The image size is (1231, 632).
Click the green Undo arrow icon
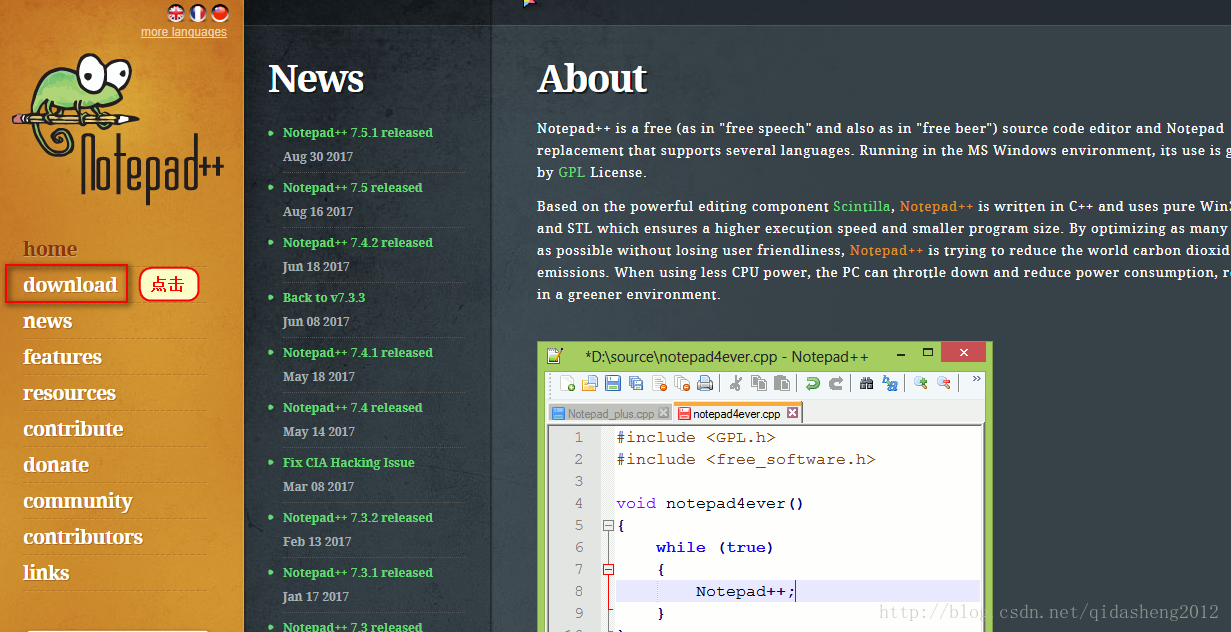[x=813, y=383]
